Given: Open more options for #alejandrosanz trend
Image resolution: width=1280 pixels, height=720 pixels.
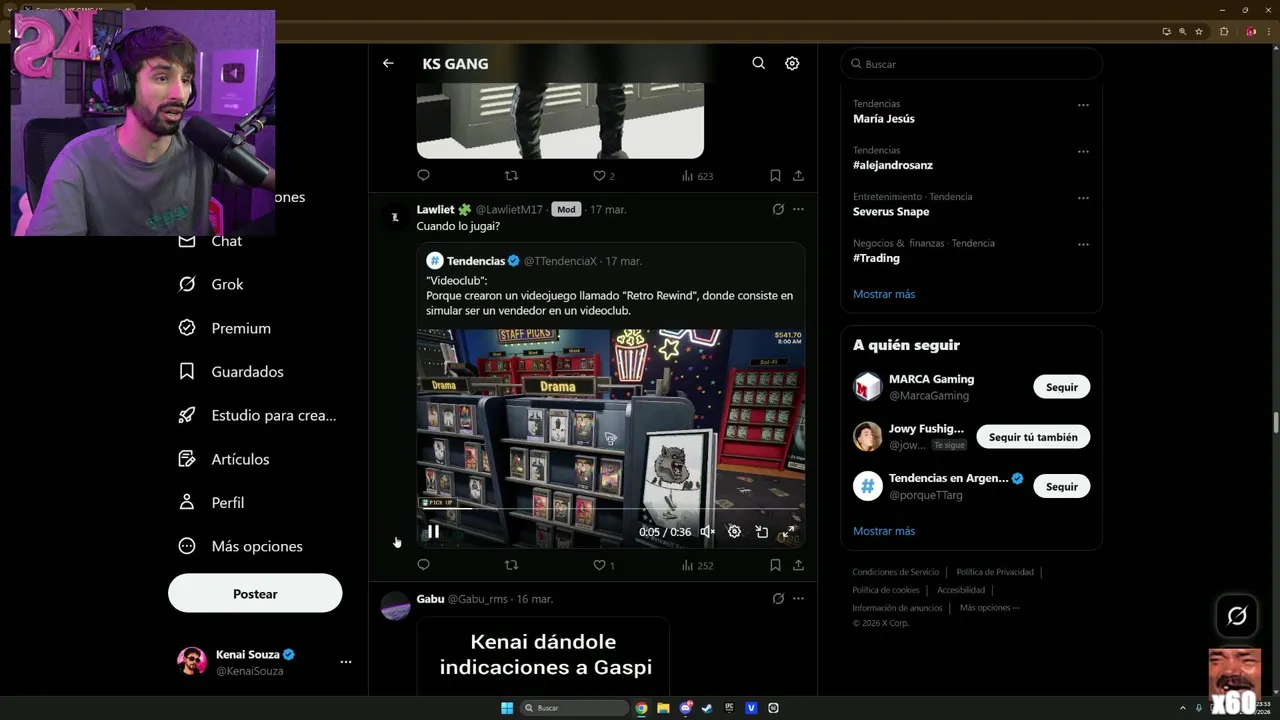Looking at the screenshot, I should click(x=1083, y=152).
